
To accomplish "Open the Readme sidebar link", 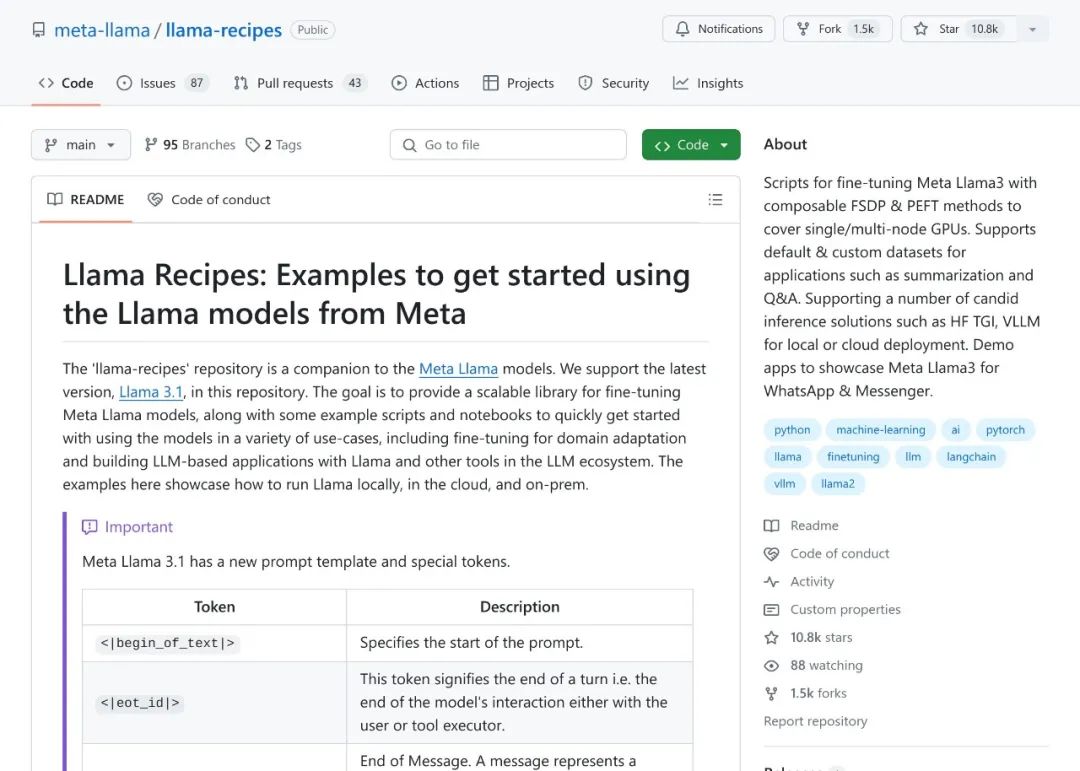I will point(801,526).
